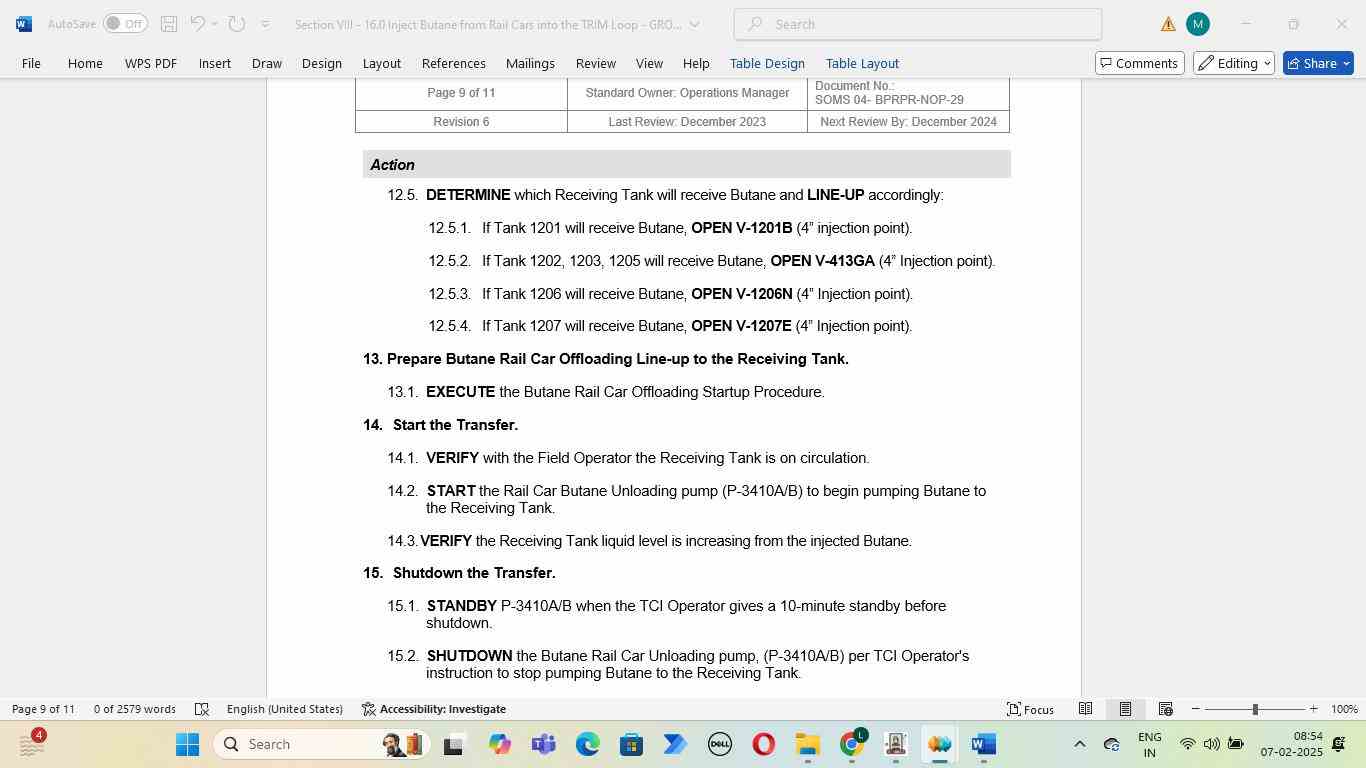The width and height of the screenshot is (1366, 768).
Task: Switch to the Insert tab
Action: (x=214, y=63)
